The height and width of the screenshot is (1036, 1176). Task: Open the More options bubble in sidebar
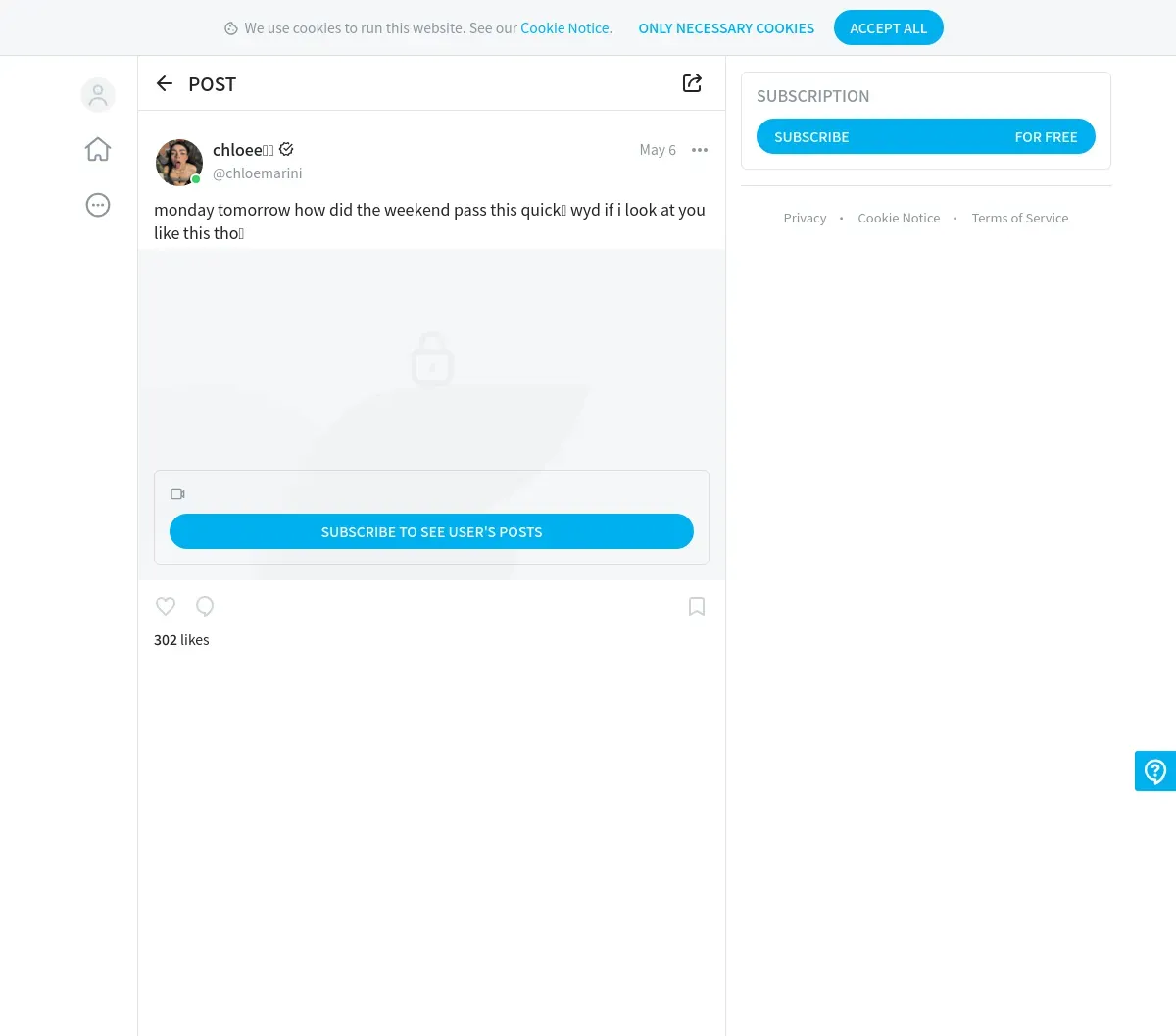click(98, 205)
